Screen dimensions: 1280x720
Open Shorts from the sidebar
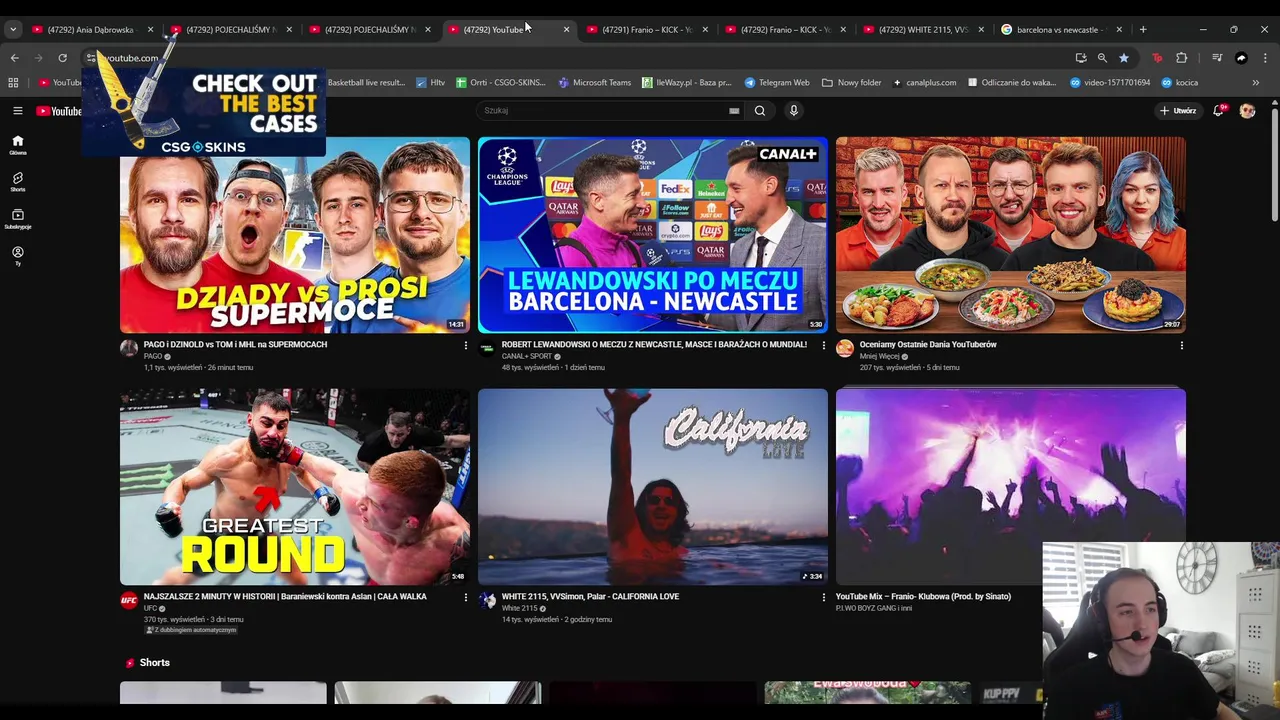click(x=17, y=182)
